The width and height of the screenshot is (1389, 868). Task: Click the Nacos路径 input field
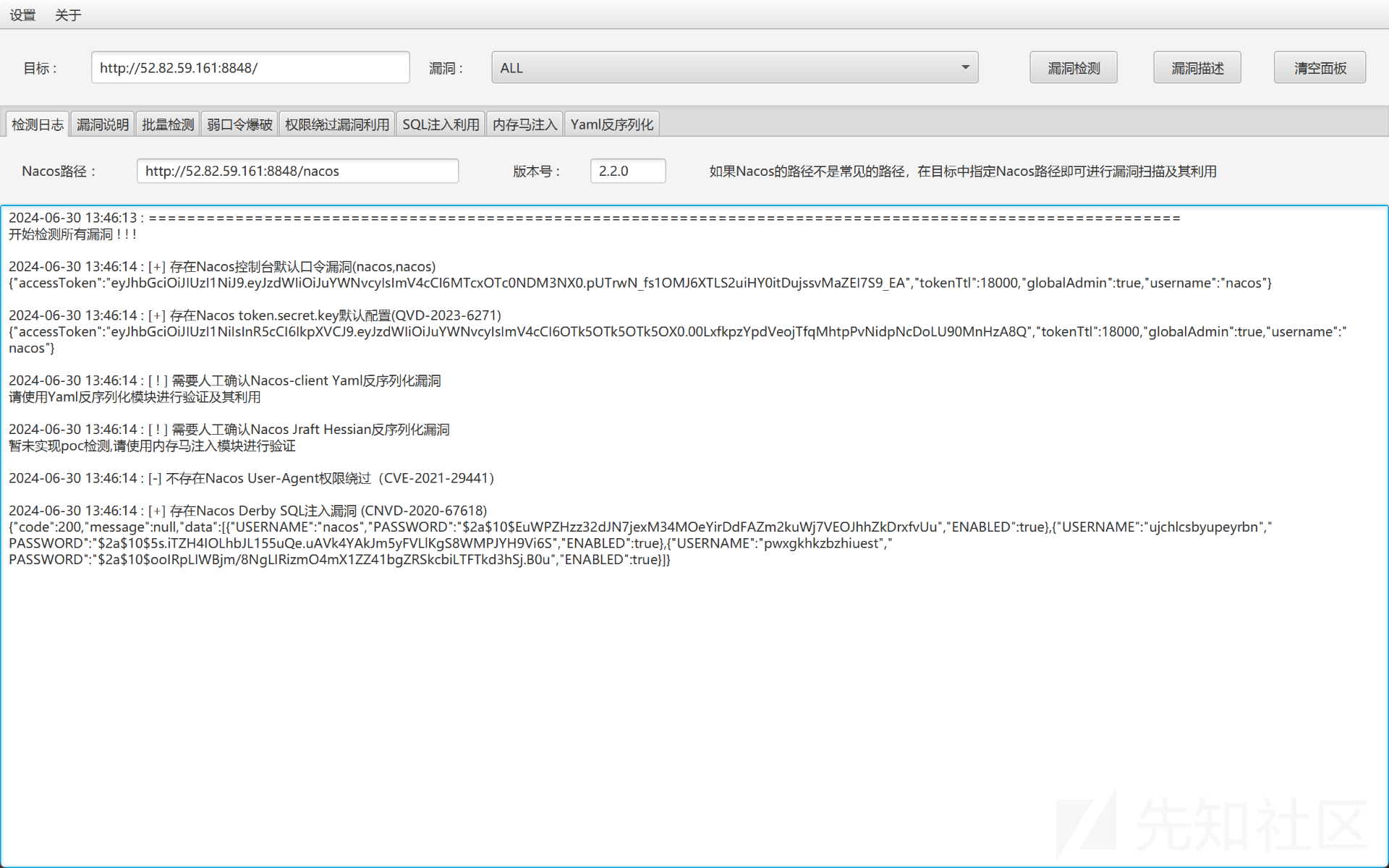pos(297,171)
